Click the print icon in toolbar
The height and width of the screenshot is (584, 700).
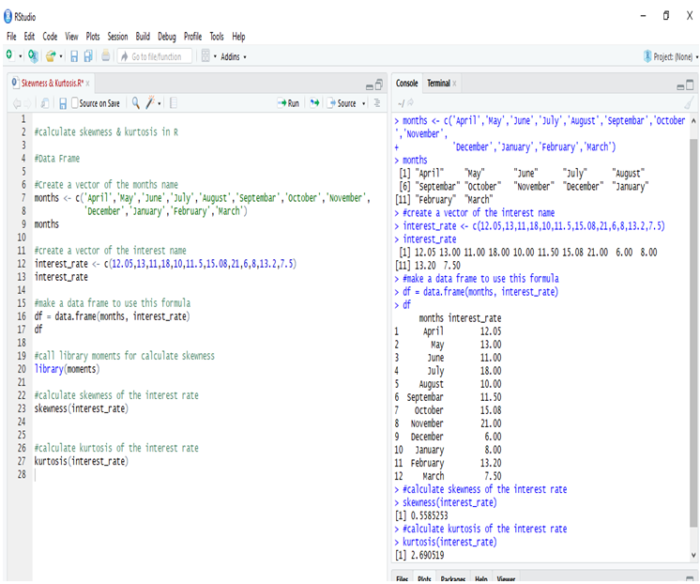click(x=105, y=56)
